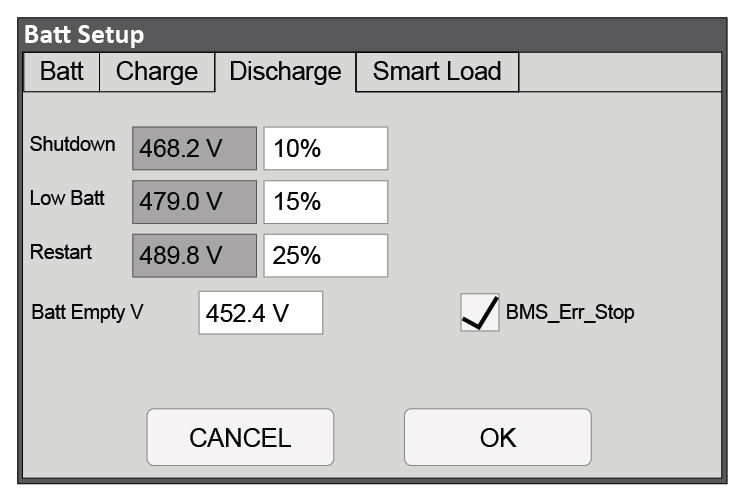Screen dimensions: 747x502
Task: Click the Restart 489.8 V voltage field
Action: [194, 256]
